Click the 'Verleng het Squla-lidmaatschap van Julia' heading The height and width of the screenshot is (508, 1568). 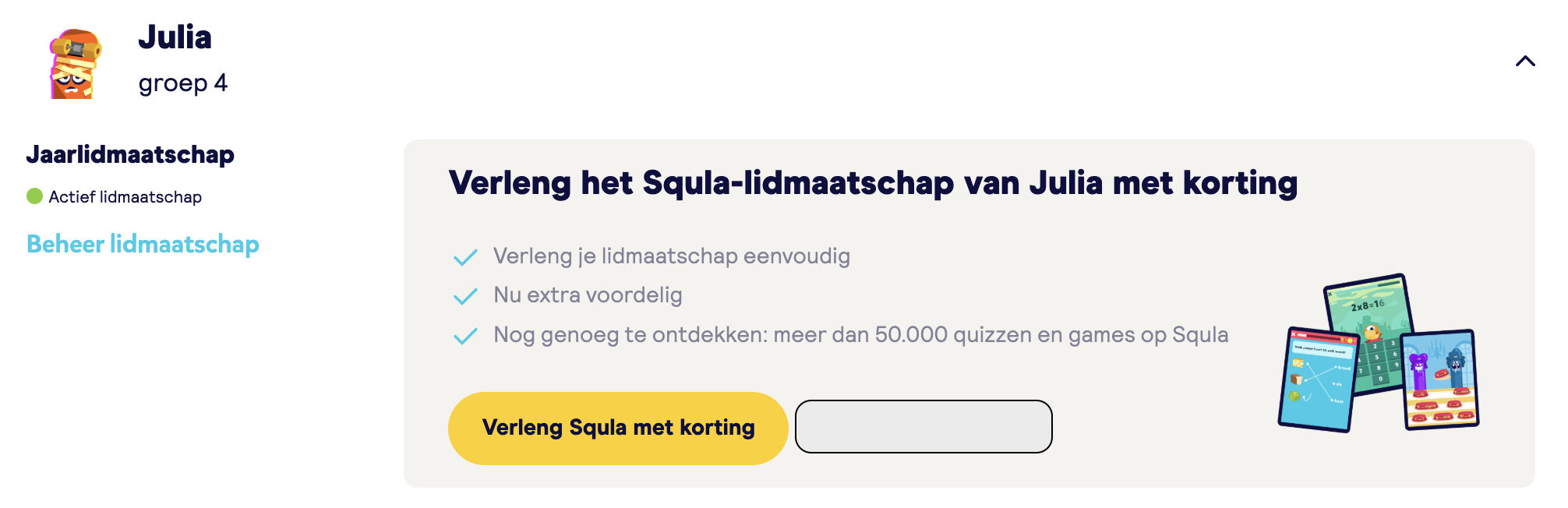pos(873,183)
